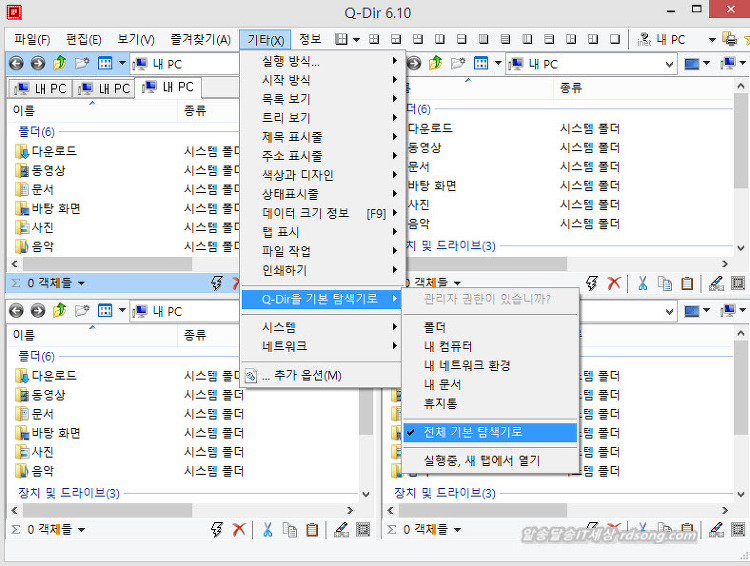This screenshot has width=750, height=566.
Task: Open the '파일(F)' menu
Action: pos(32,39)
